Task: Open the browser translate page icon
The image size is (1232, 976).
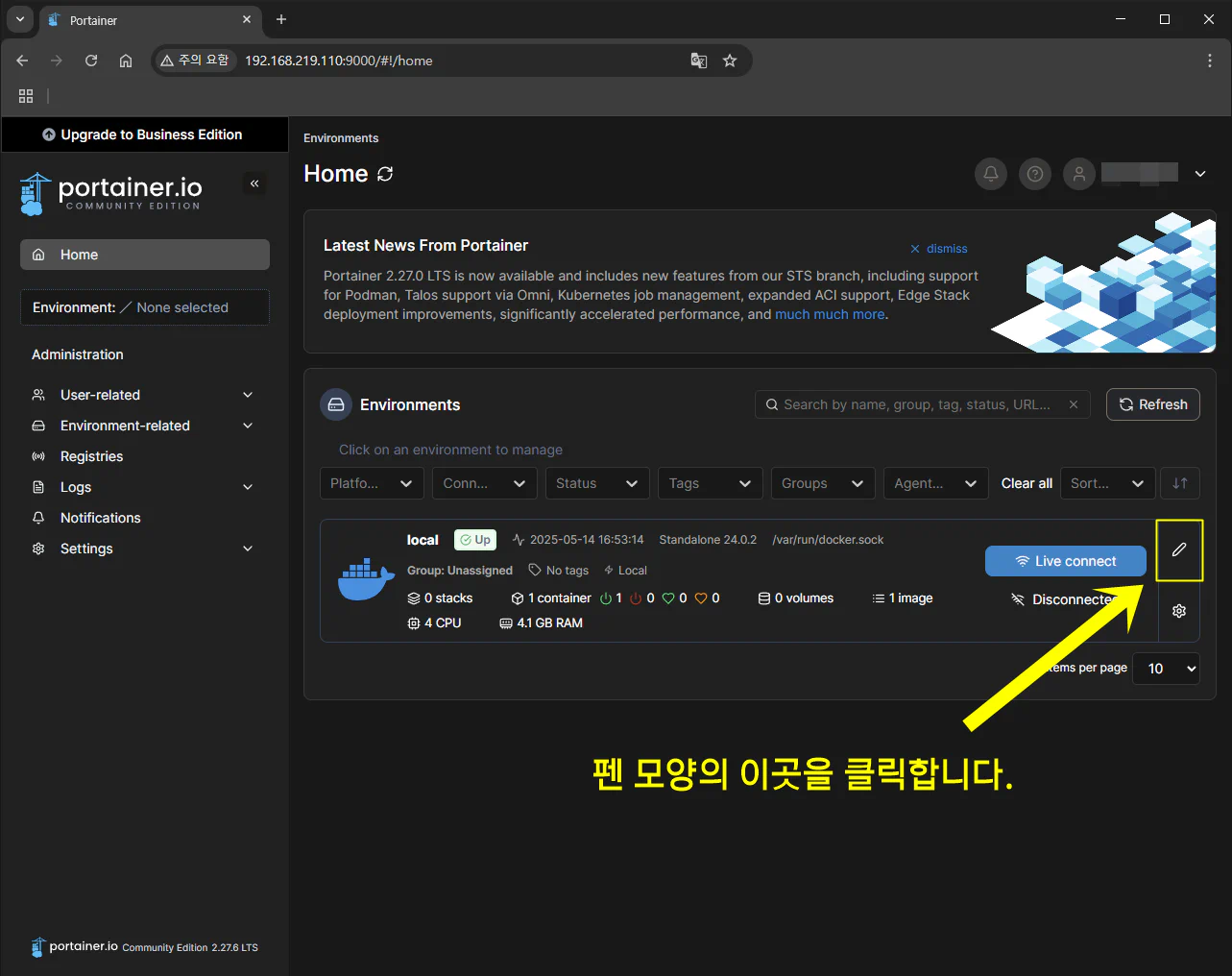Action: click(x=699, y=61)
